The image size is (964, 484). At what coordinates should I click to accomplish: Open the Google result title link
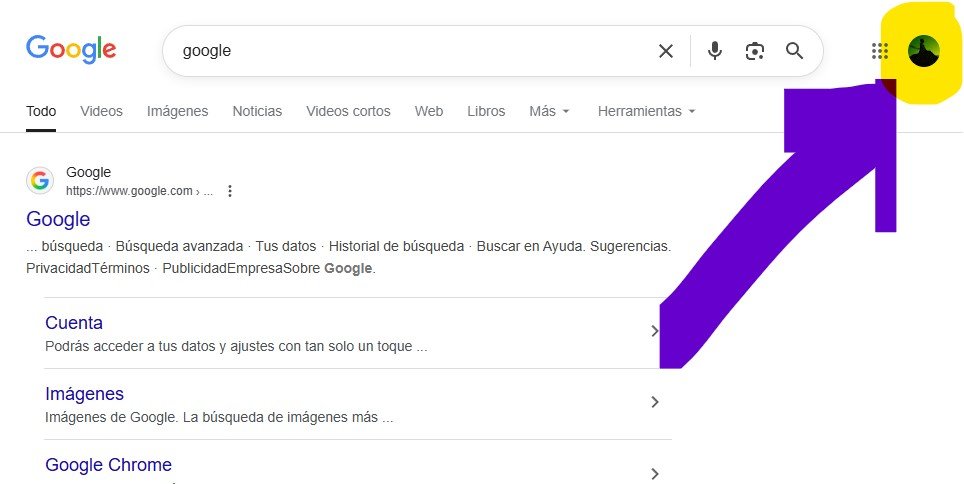(58, 219)
